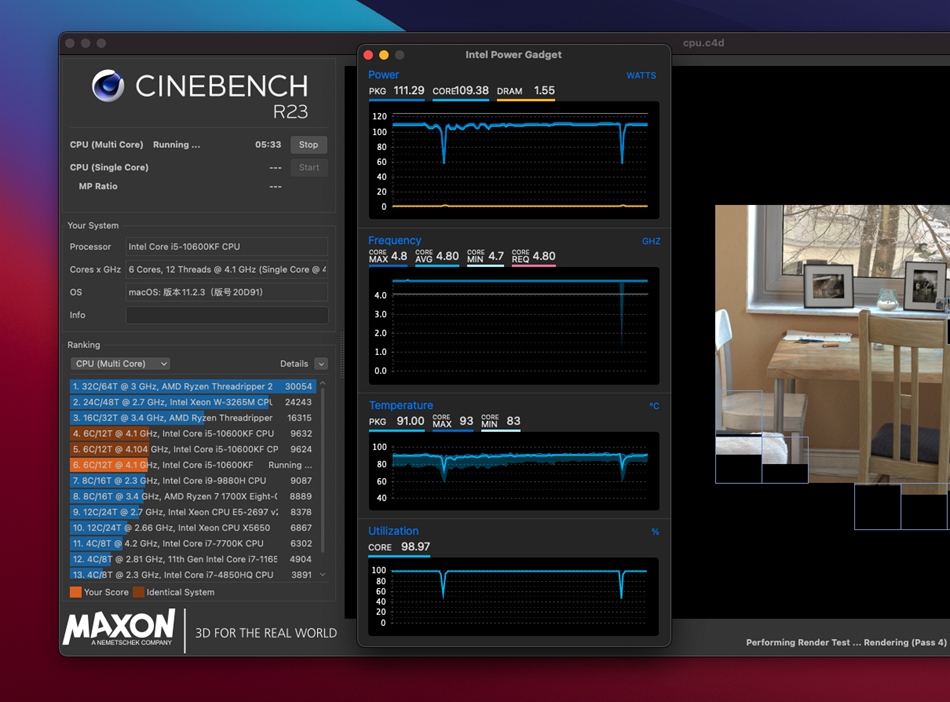Minimize the Intel Power Gadget window
950x702 pixels.
coord(384,55)
